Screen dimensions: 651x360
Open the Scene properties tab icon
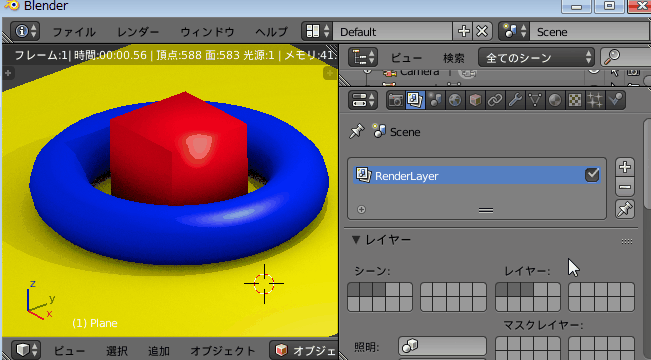click(435, 100)
